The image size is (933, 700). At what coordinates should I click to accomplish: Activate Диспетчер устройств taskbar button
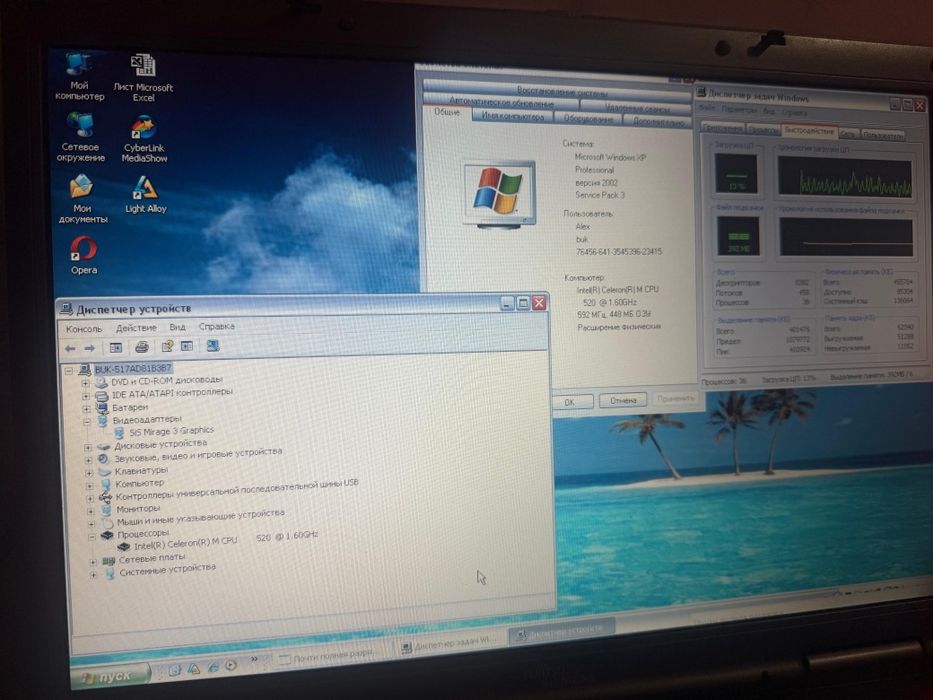[562, 630]
